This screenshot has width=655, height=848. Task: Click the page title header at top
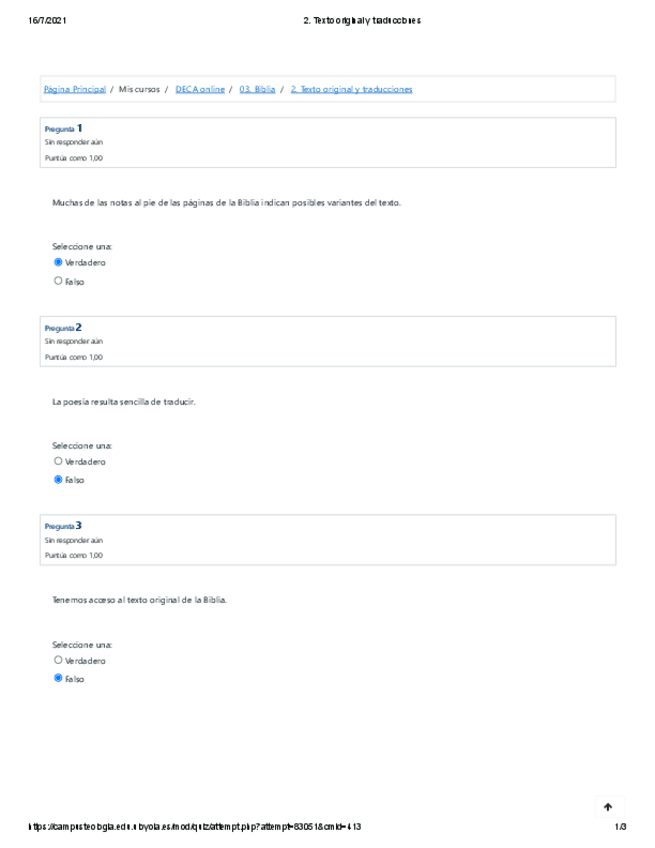click(361, 20)
